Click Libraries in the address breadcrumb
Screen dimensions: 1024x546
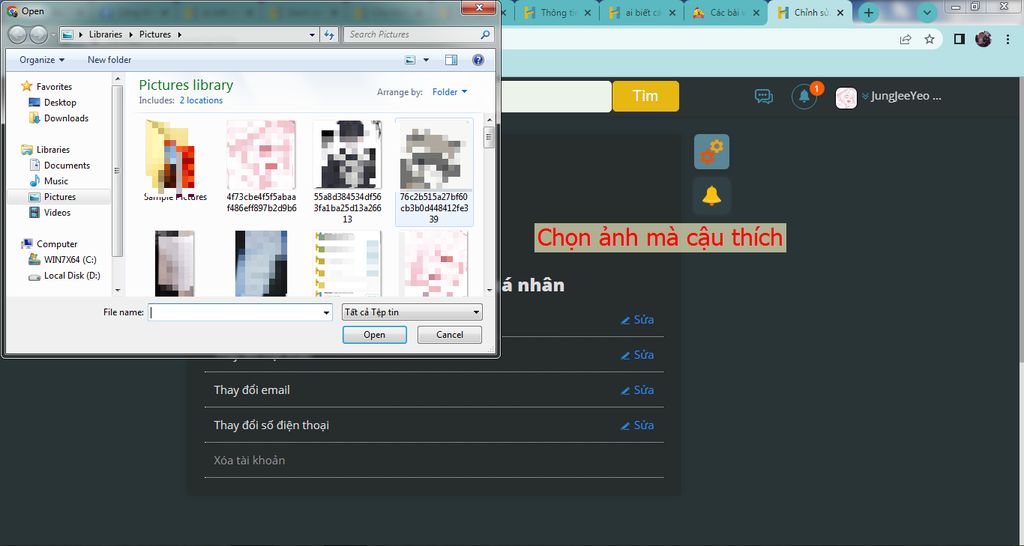[x=105, y=35]
